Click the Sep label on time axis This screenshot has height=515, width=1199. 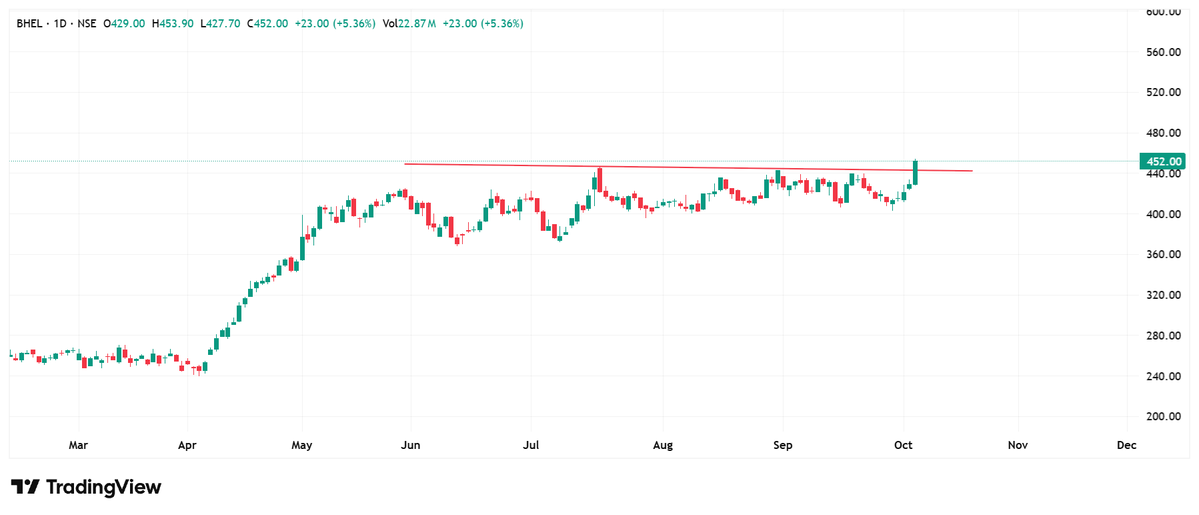click(782, 445)
